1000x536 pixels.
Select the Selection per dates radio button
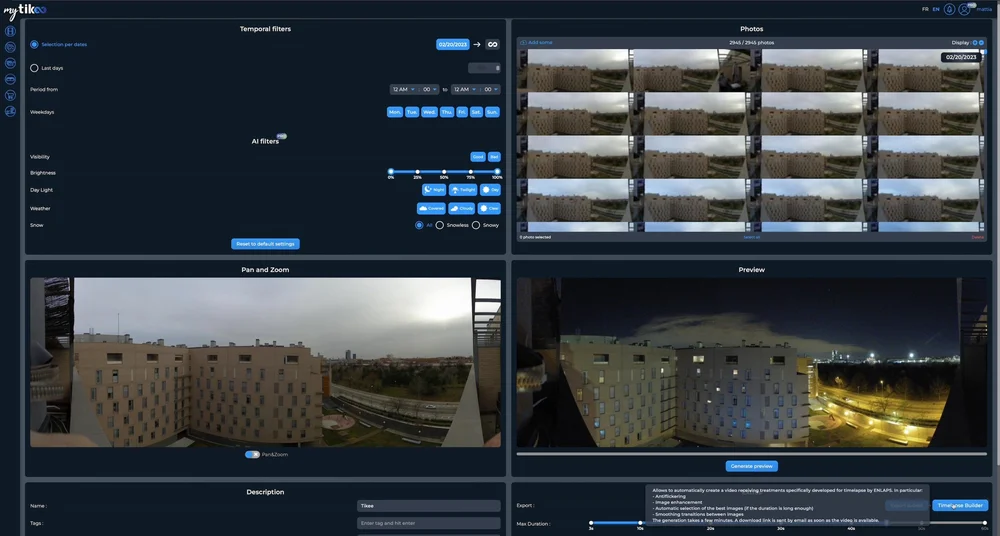[34, 45]
